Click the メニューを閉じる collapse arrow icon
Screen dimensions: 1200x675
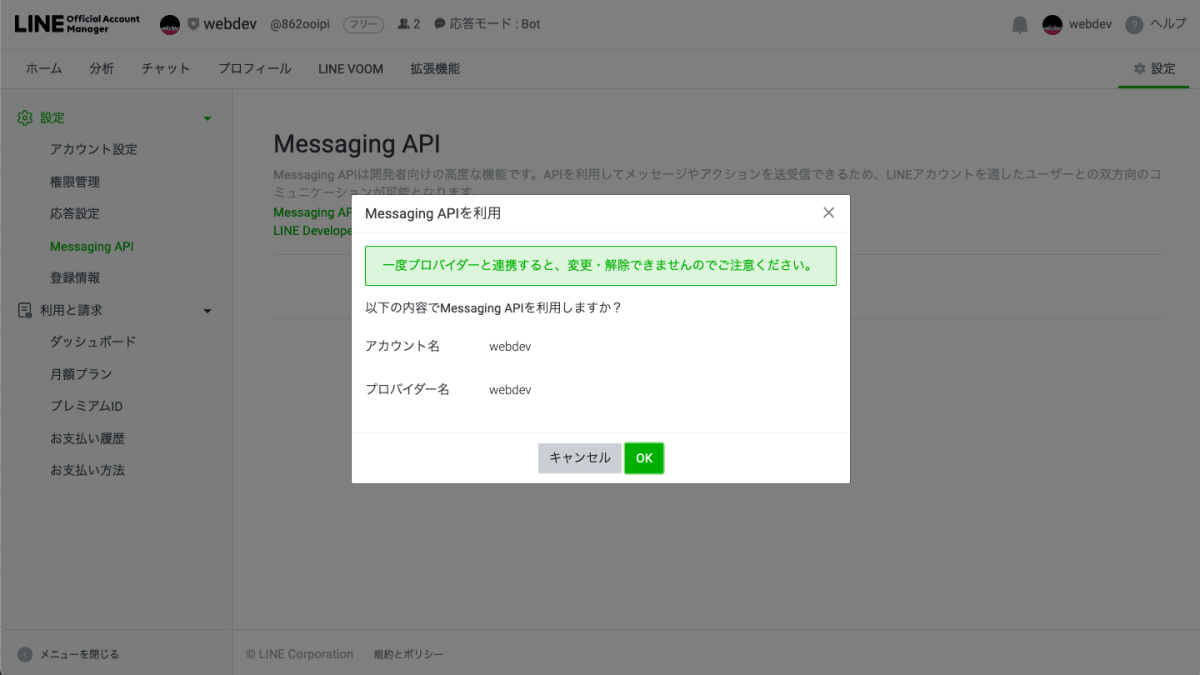[x=25, y=654]
